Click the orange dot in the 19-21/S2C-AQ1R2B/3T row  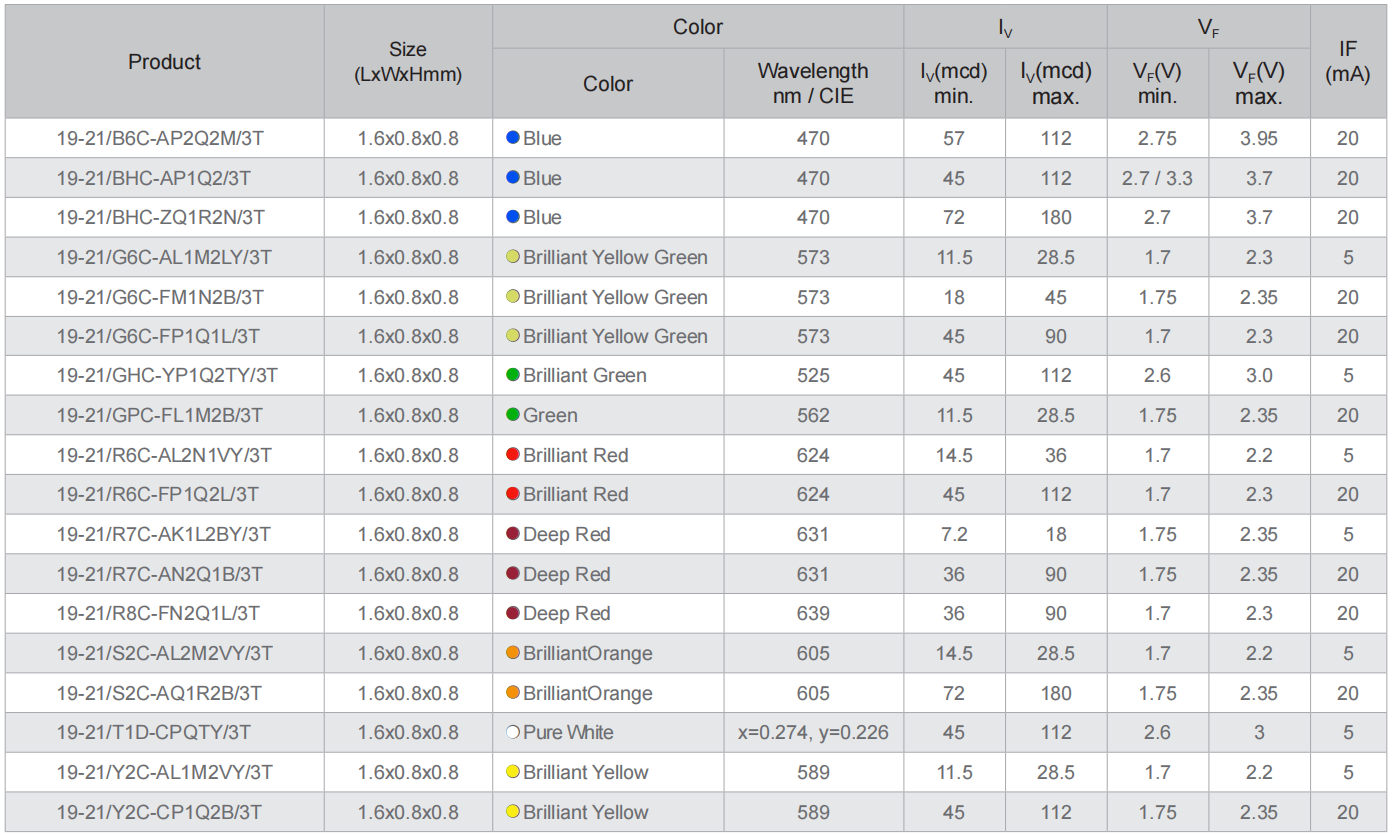513,693
